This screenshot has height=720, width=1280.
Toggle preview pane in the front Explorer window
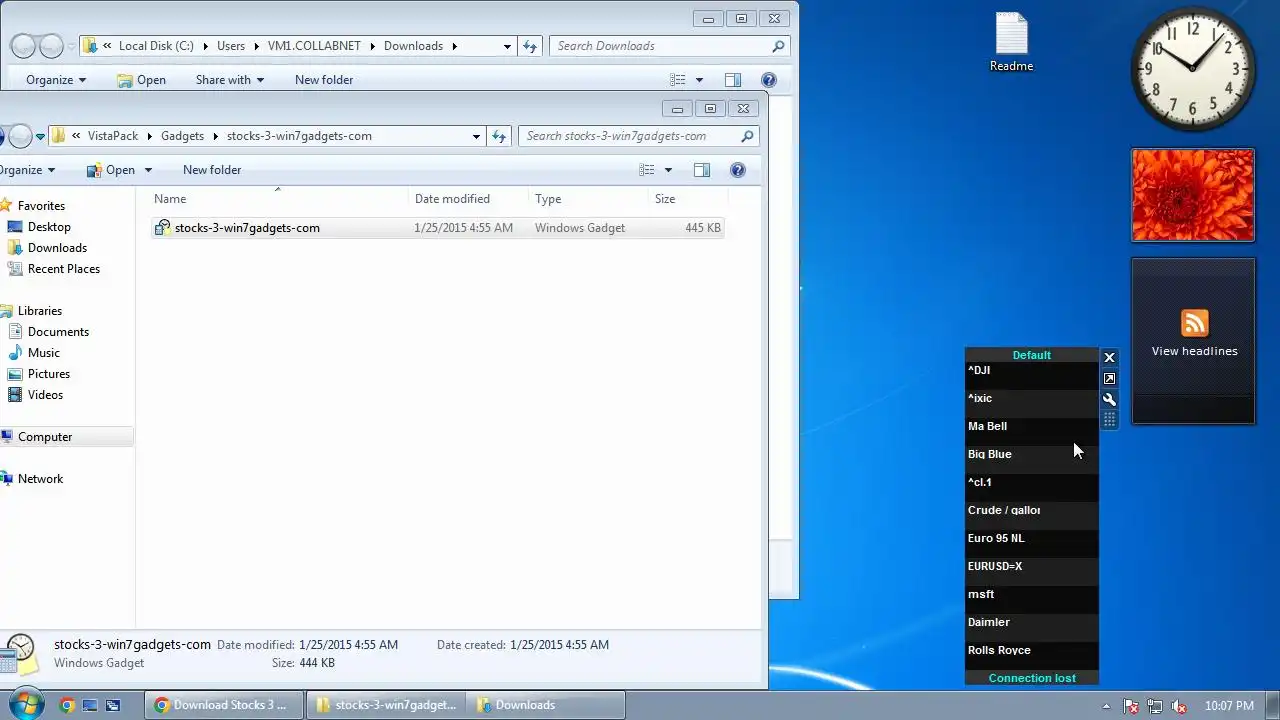point(702,170)
